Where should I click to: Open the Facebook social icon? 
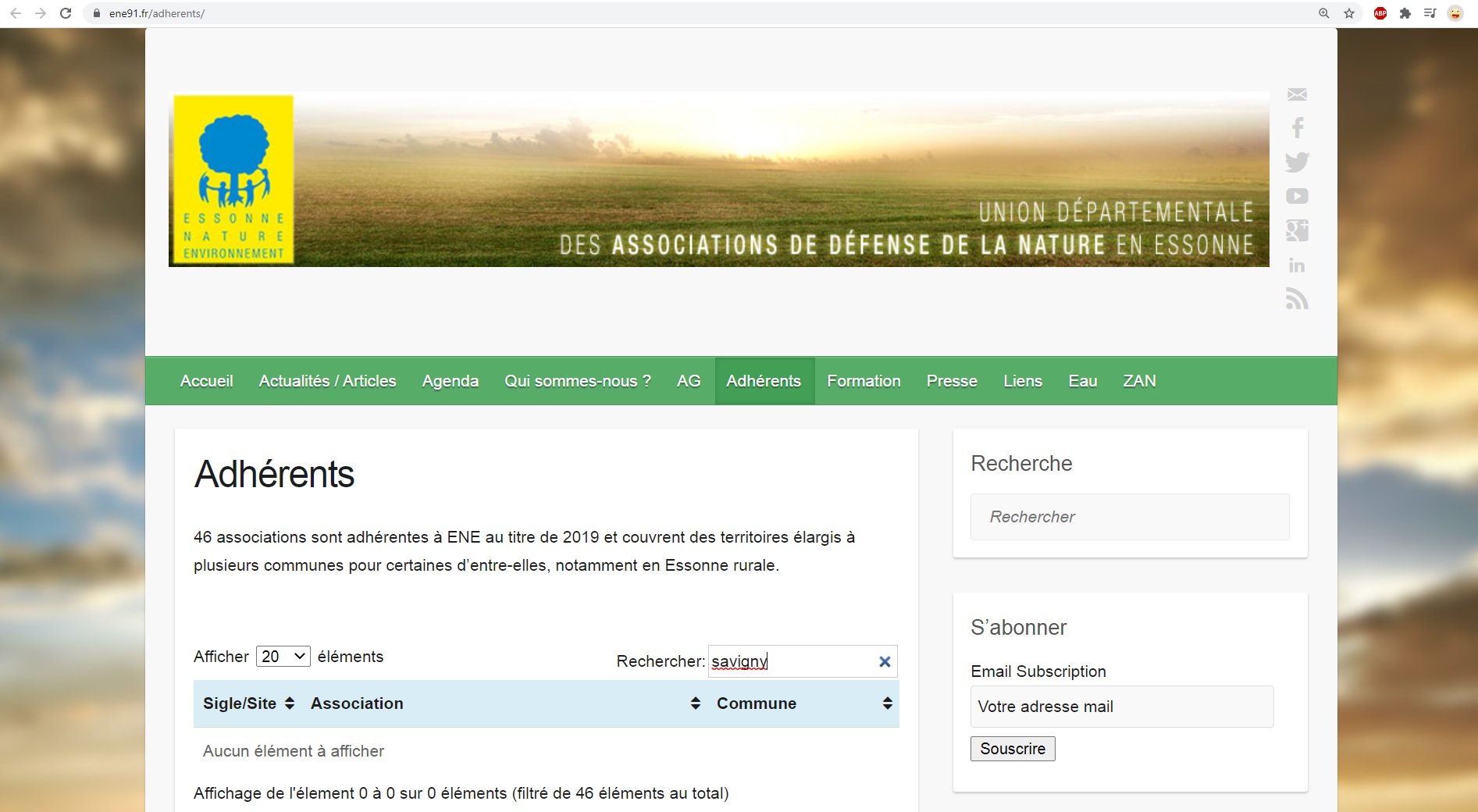[x=1297, y=127]
